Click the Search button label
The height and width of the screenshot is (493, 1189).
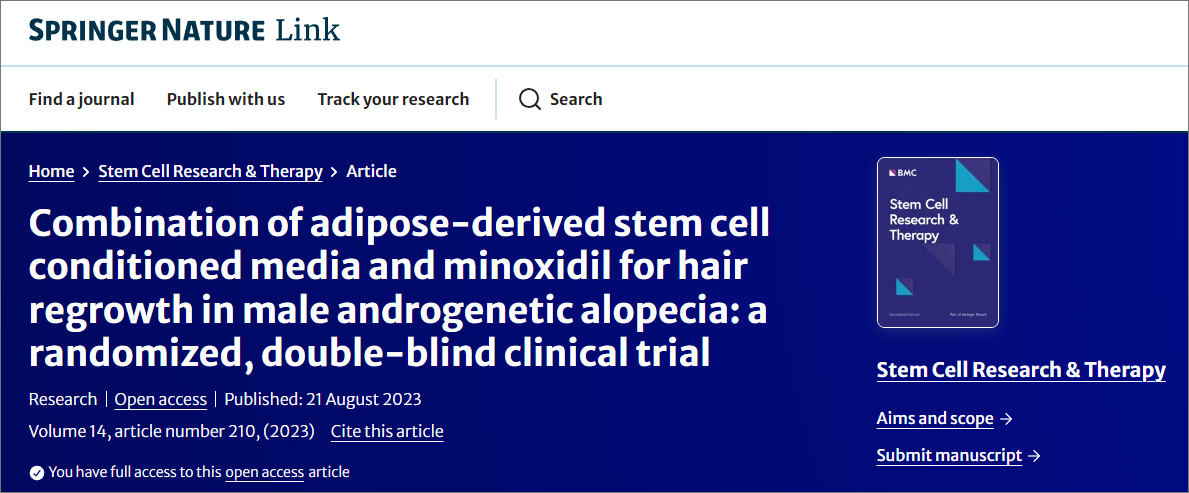point(576,99)
